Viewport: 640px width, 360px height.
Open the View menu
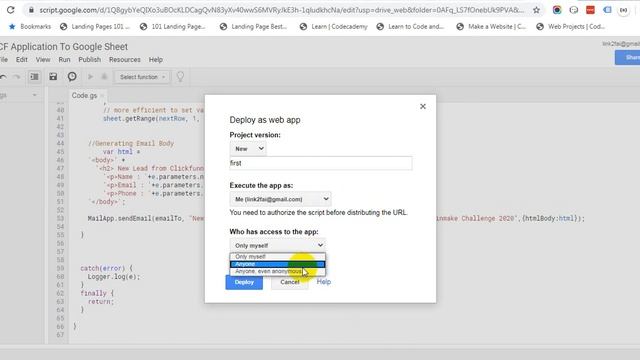[x=43, y=60]
